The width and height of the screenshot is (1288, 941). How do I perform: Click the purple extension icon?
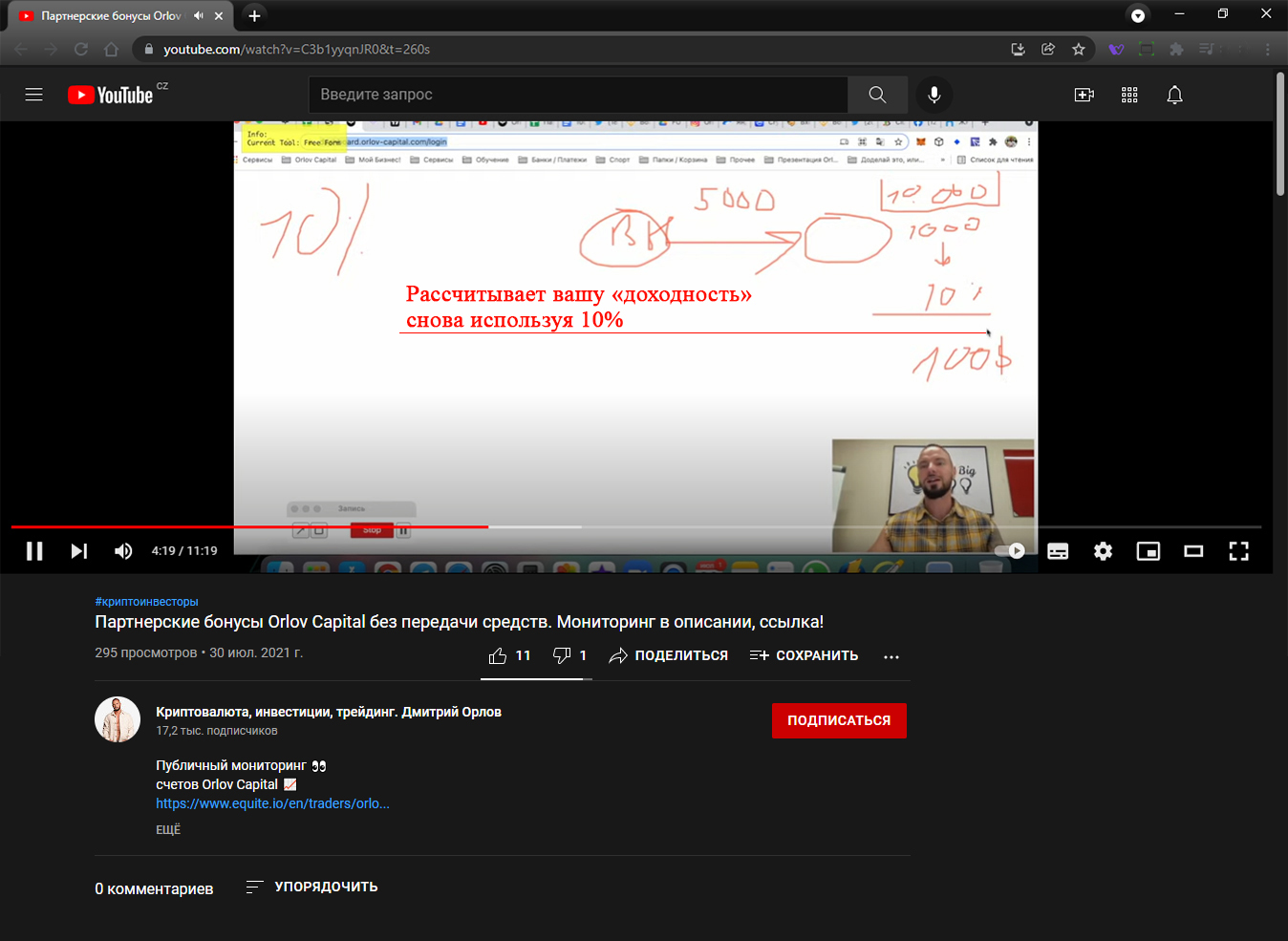click(x=1116, y=49)
